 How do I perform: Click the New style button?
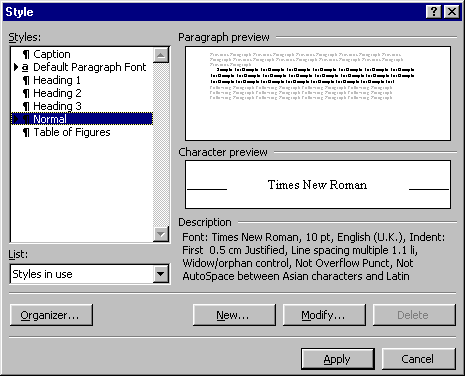point(234,315)
